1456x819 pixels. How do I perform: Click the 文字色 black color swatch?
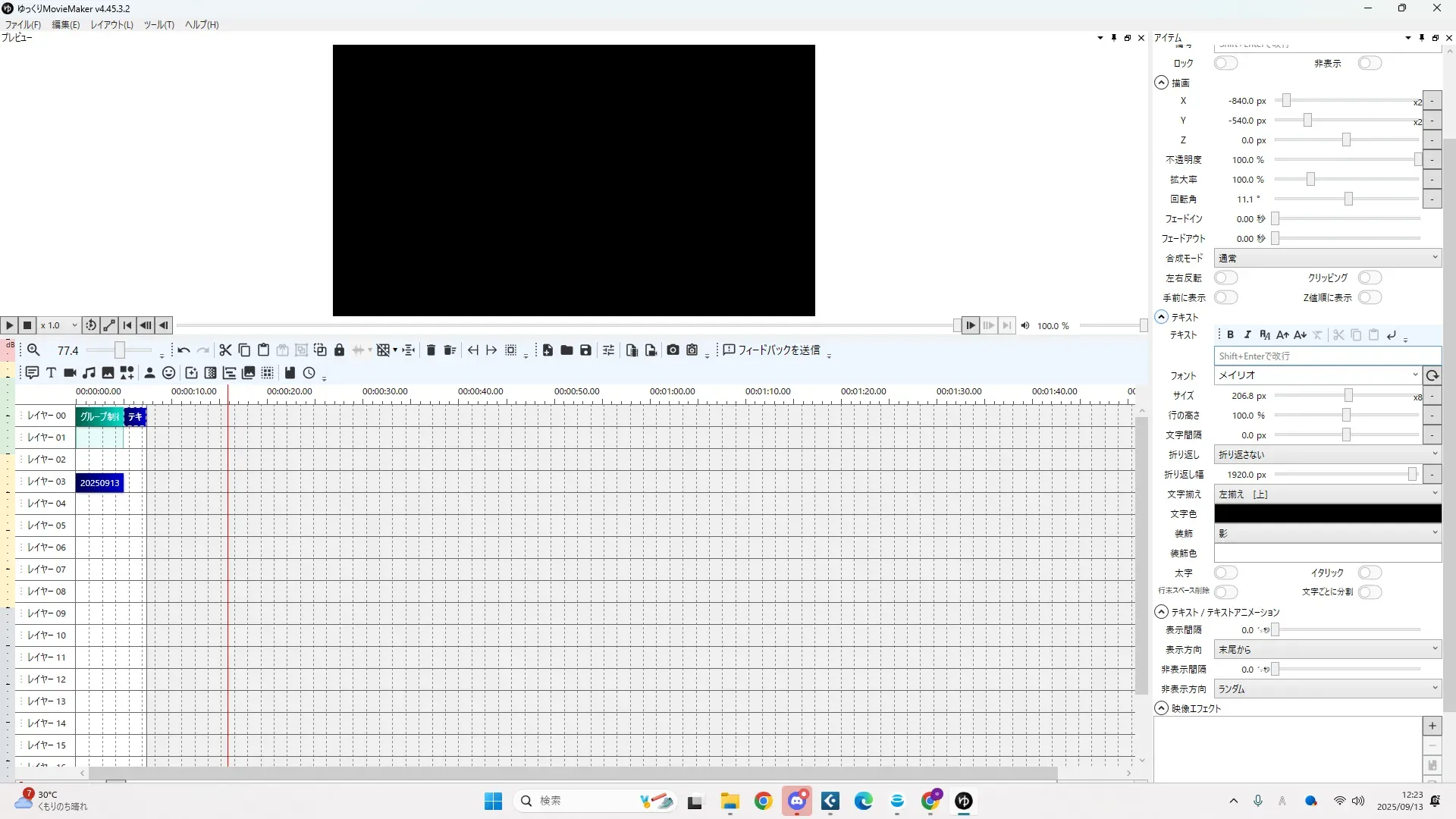pos(1327,514)
